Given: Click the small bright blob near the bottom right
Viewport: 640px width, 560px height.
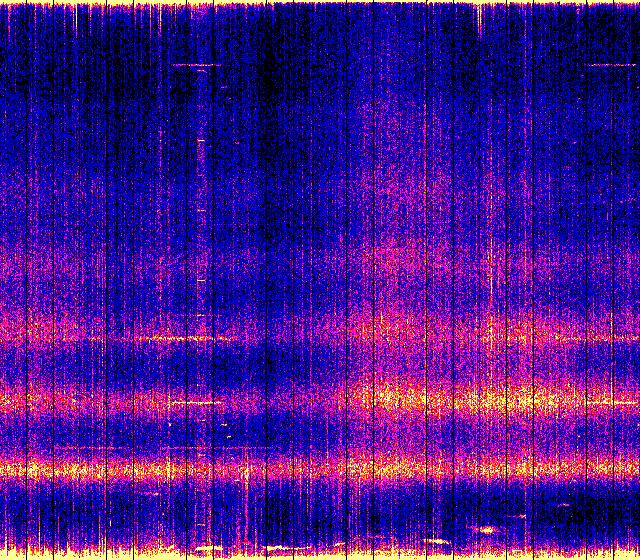Looking at the screenshot, I should [x=487, y=529].
